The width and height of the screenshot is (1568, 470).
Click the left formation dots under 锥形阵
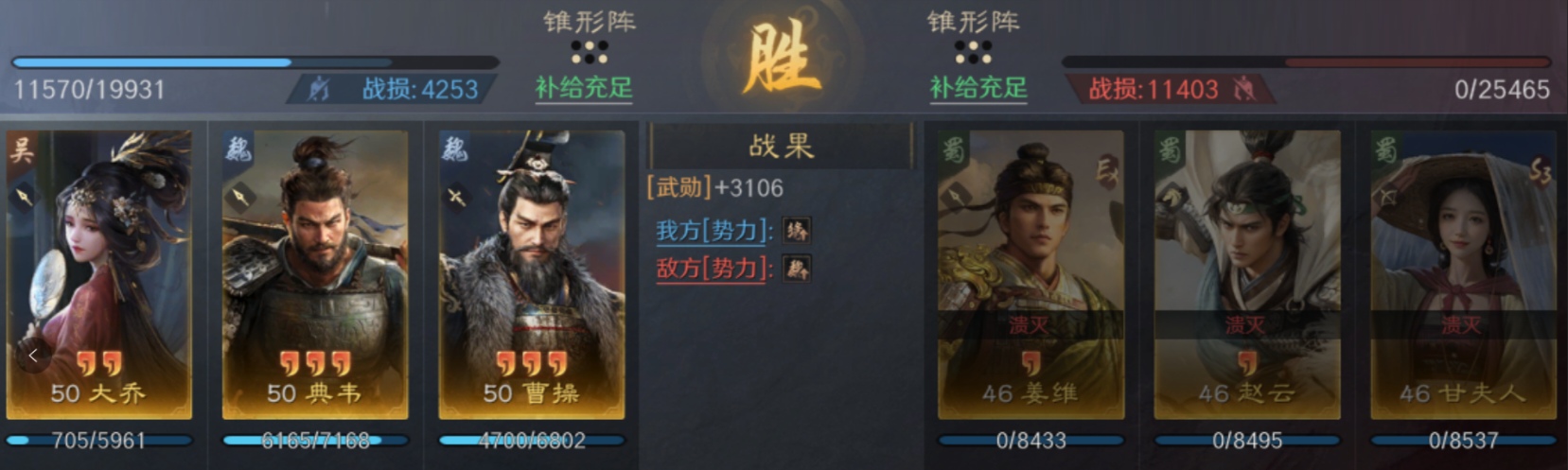point(589,52)
